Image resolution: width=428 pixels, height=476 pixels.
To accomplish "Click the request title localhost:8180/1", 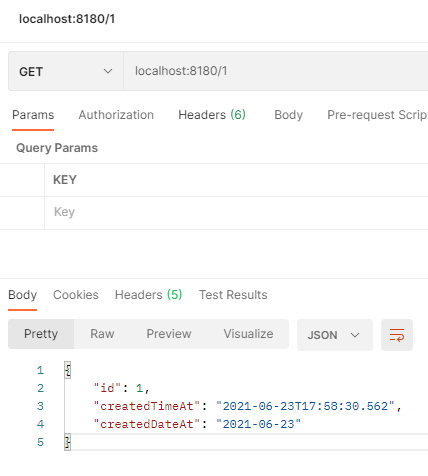I will 67,19.
